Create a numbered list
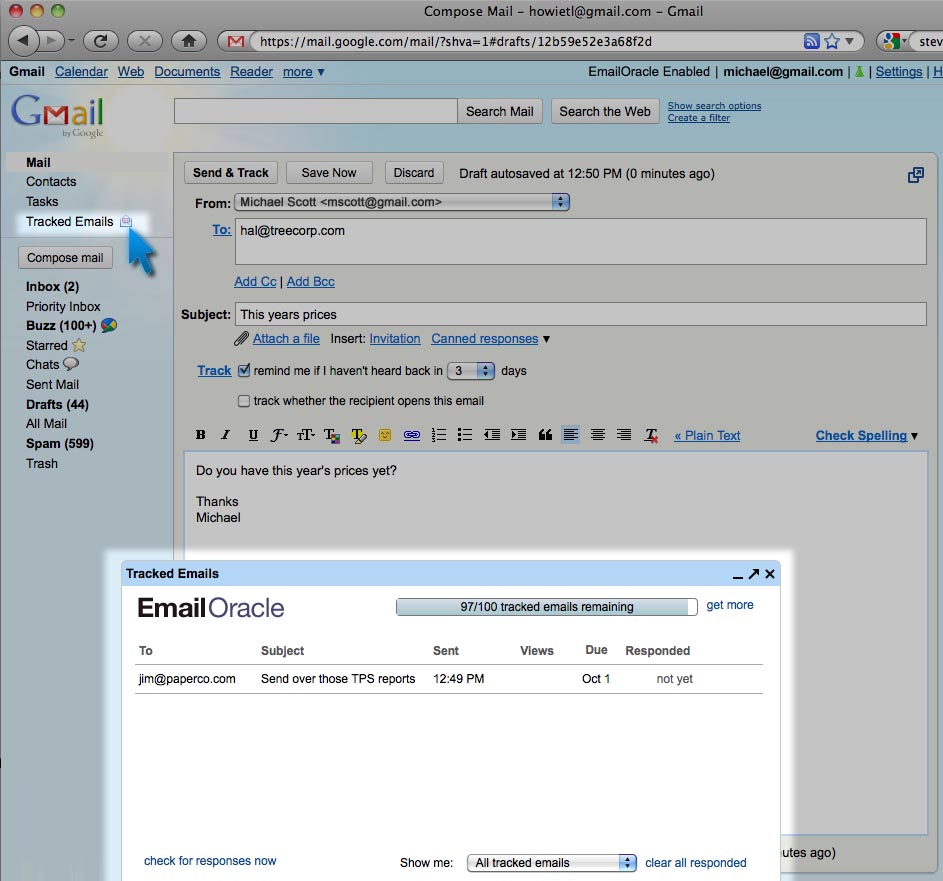943x881 pixels. [x=439, y=435]
